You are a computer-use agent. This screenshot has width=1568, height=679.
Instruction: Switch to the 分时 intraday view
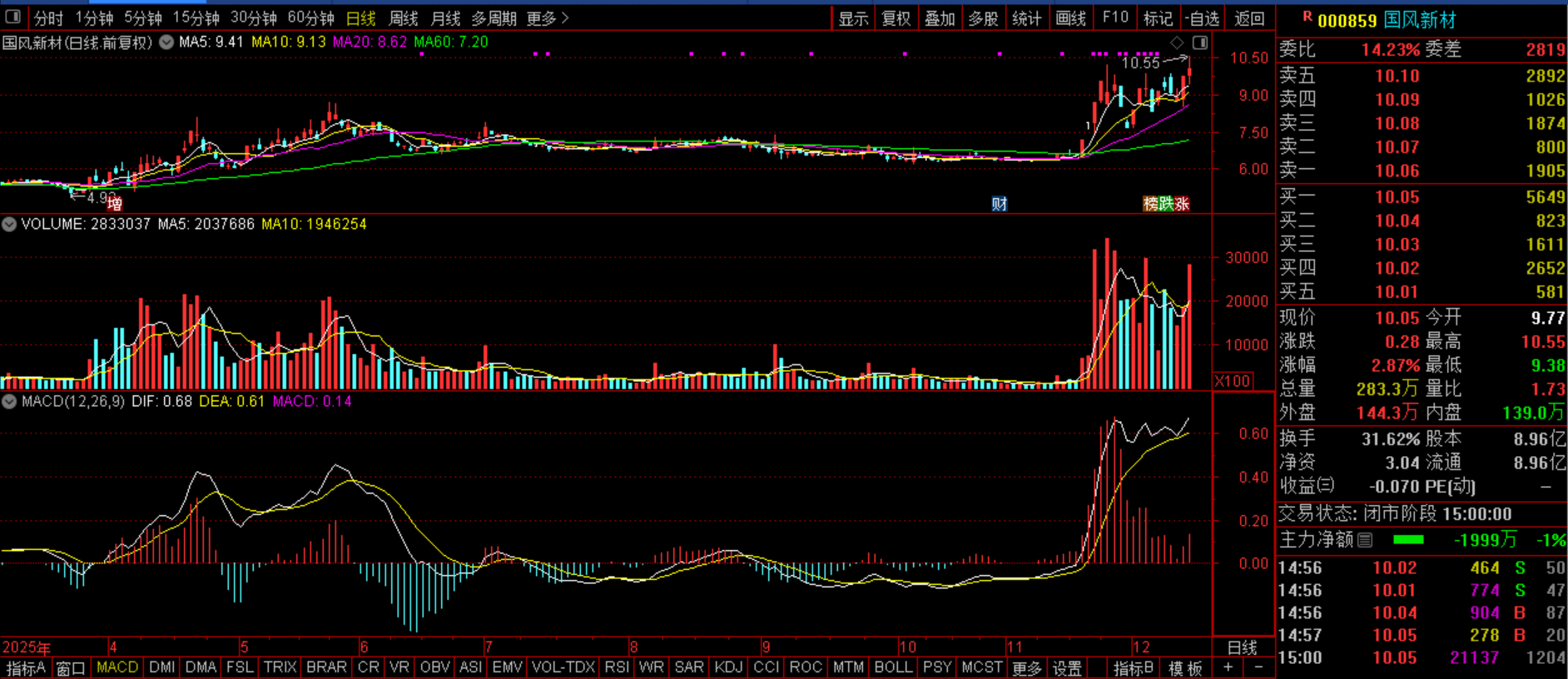49,17
